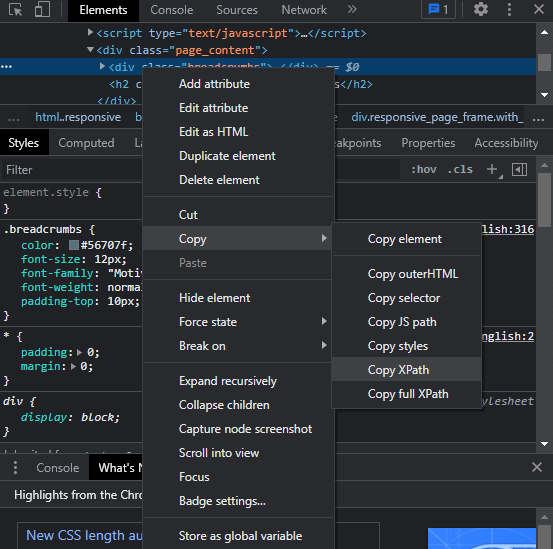Choose Edit as HTML
Image resolution: width=553 pixels, height=549 pixels.
(x=238, y=132)
